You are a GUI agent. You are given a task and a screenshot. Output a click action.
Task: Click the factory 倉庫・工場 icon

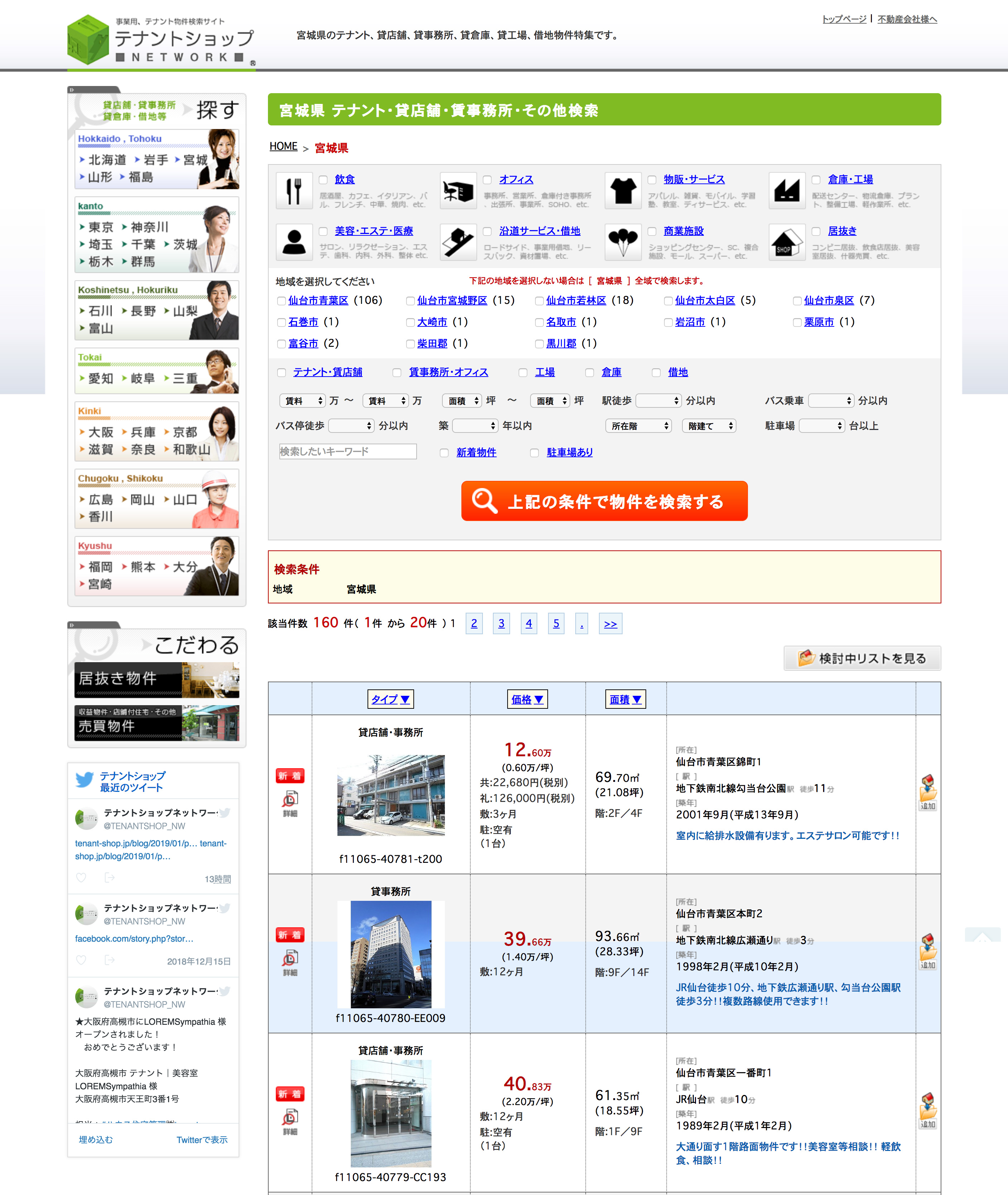point(787,190)
